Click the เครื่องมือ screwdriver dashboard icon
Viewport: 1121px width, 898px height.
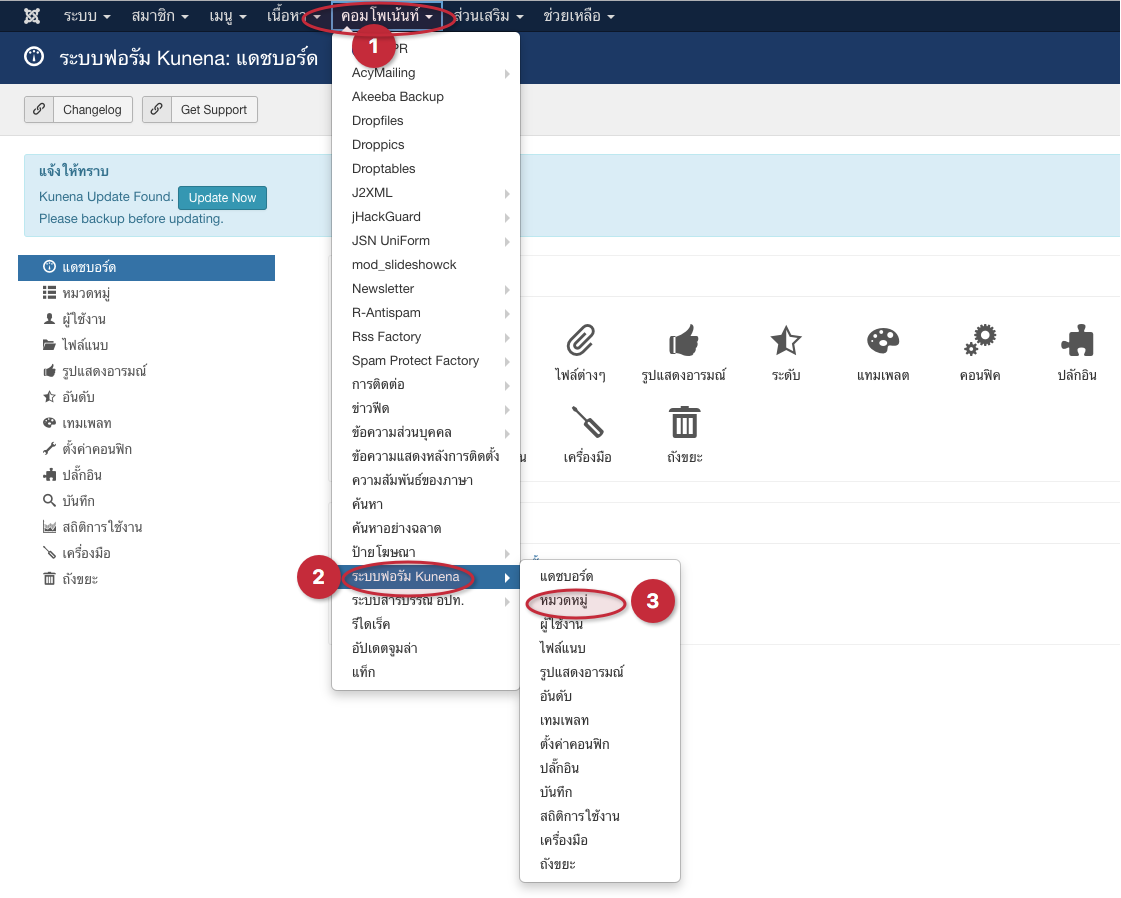click(587, 424)
